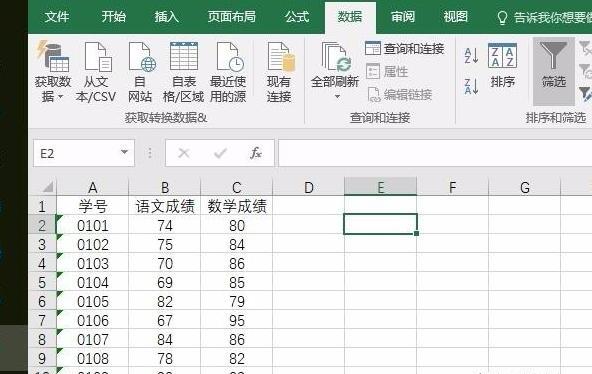Image resolution: width=592 pixels, height=374 pixels.
Task: Click the 获取数据 icon
Action: 53,56
